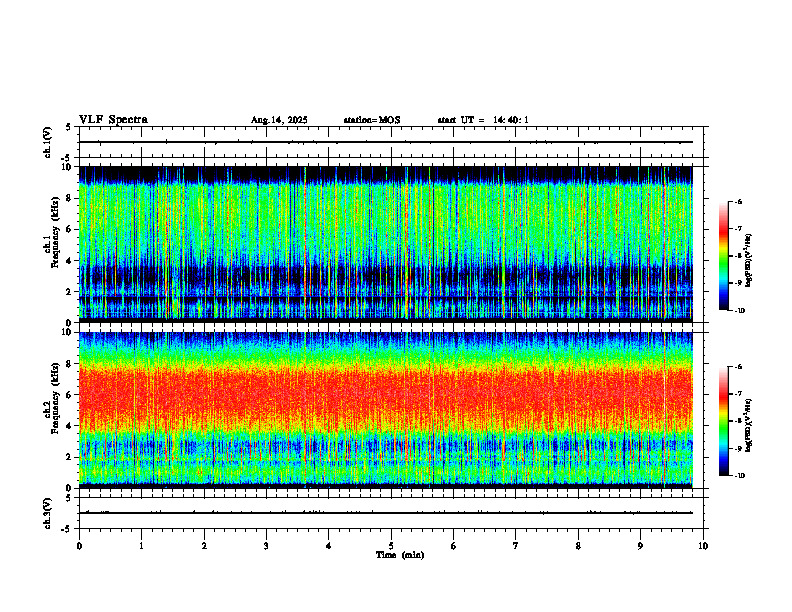Click the "VLF Spectra" plot title

click(113, 120)
